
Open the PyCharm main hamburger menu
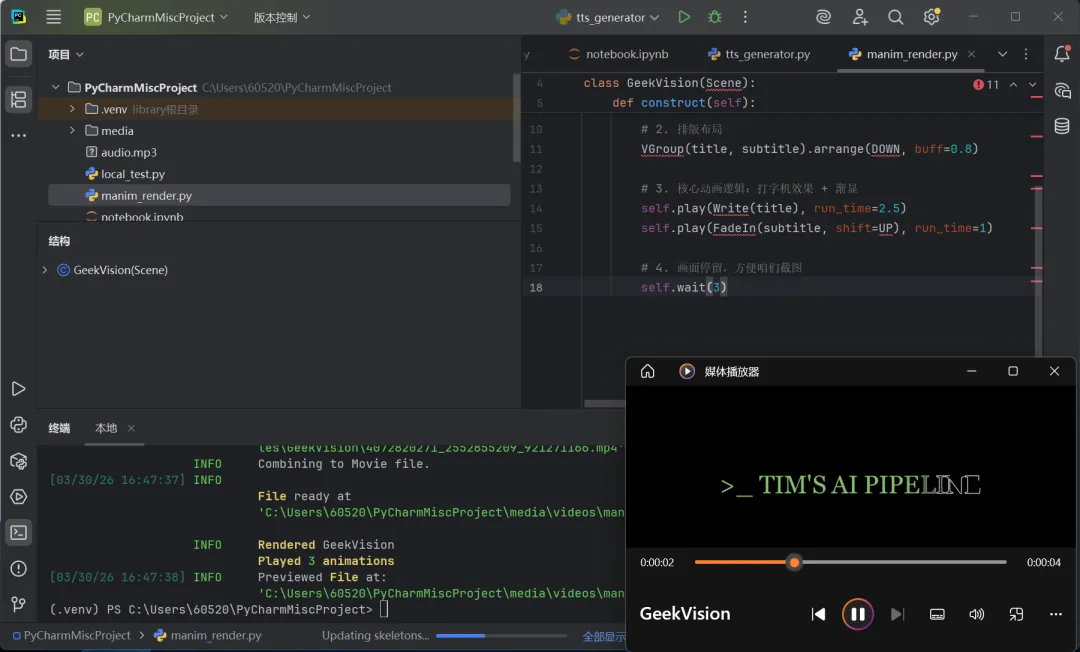click(x=54, y=17)
